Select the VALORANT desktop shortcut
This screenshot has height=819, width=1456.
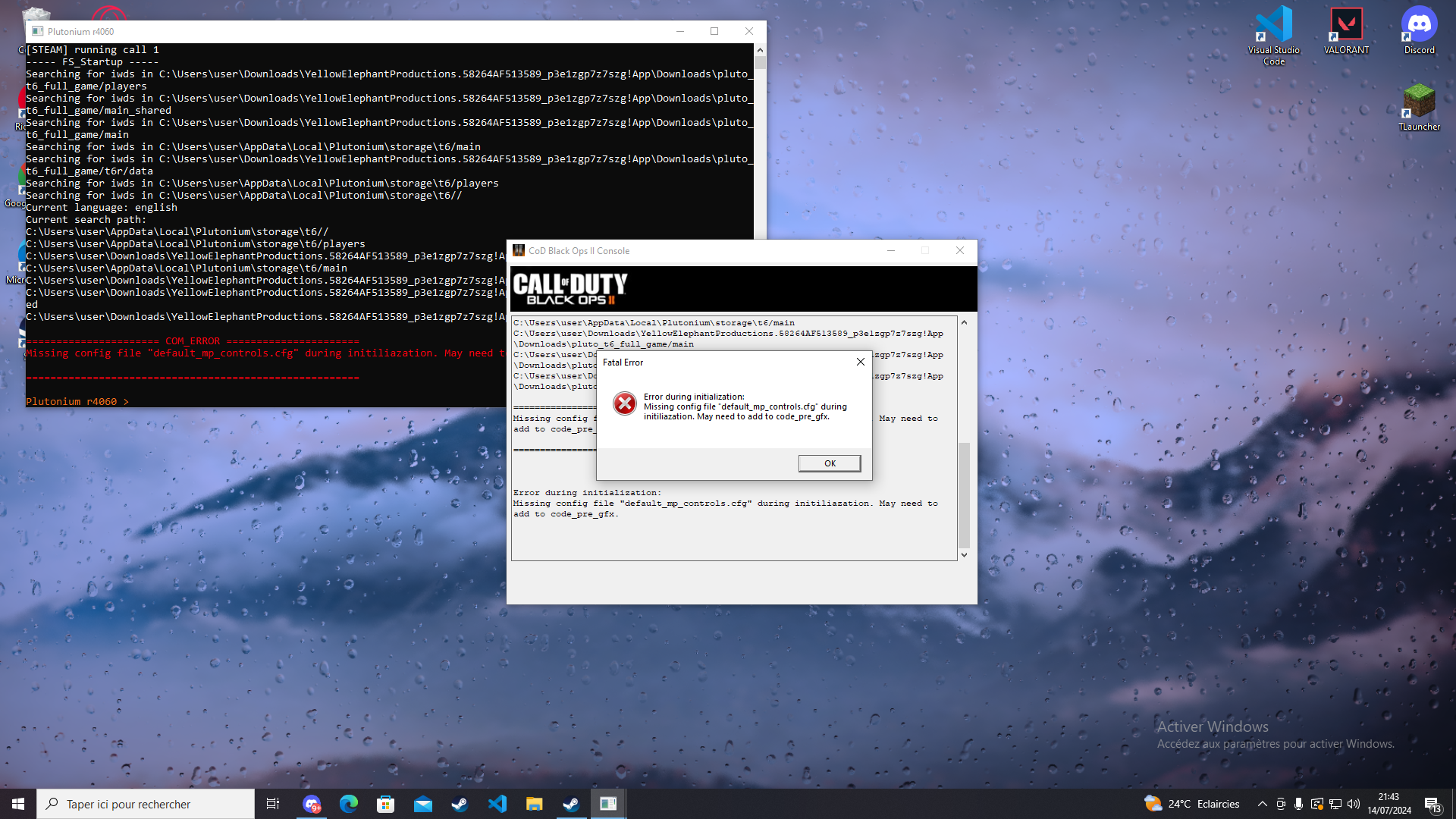[x=1346, y=30]
